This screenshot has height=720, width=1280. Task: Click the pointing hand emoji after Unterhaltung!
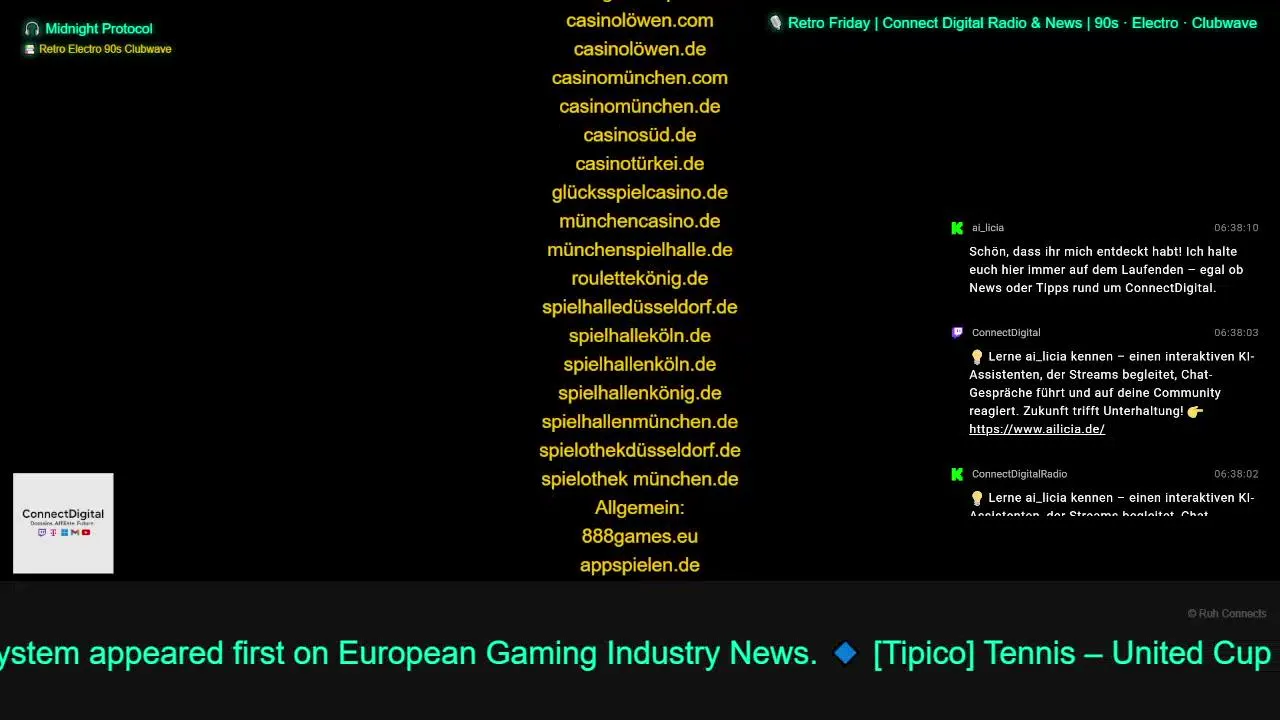[x=1196, y=411]
